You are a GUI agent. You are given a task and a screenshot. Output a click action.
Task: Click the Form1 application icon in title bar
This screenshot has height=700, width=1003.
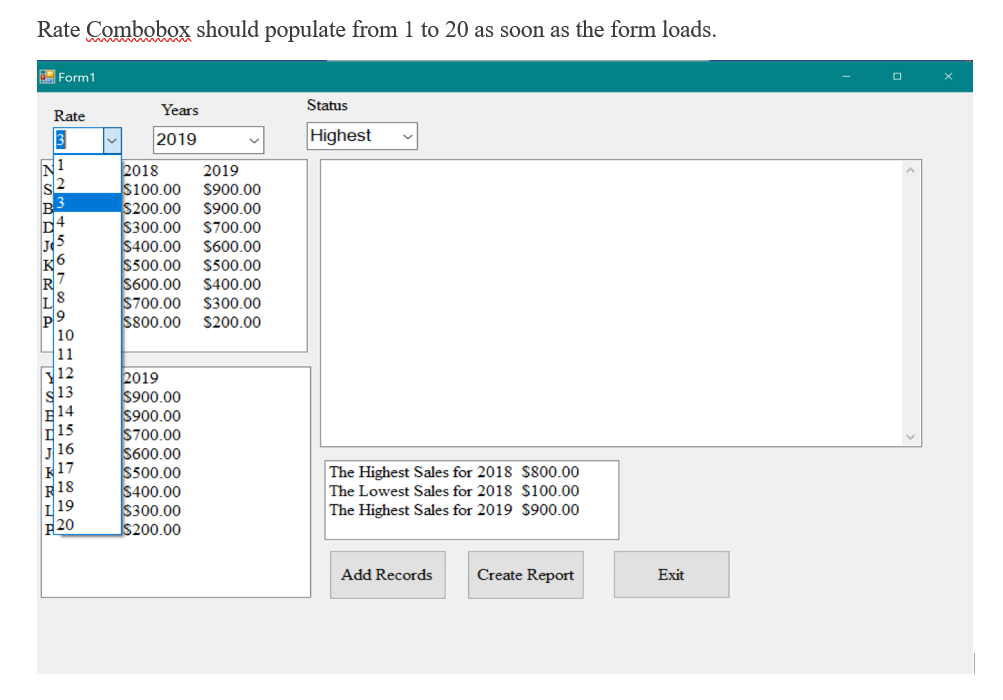(x=48, y=76)
